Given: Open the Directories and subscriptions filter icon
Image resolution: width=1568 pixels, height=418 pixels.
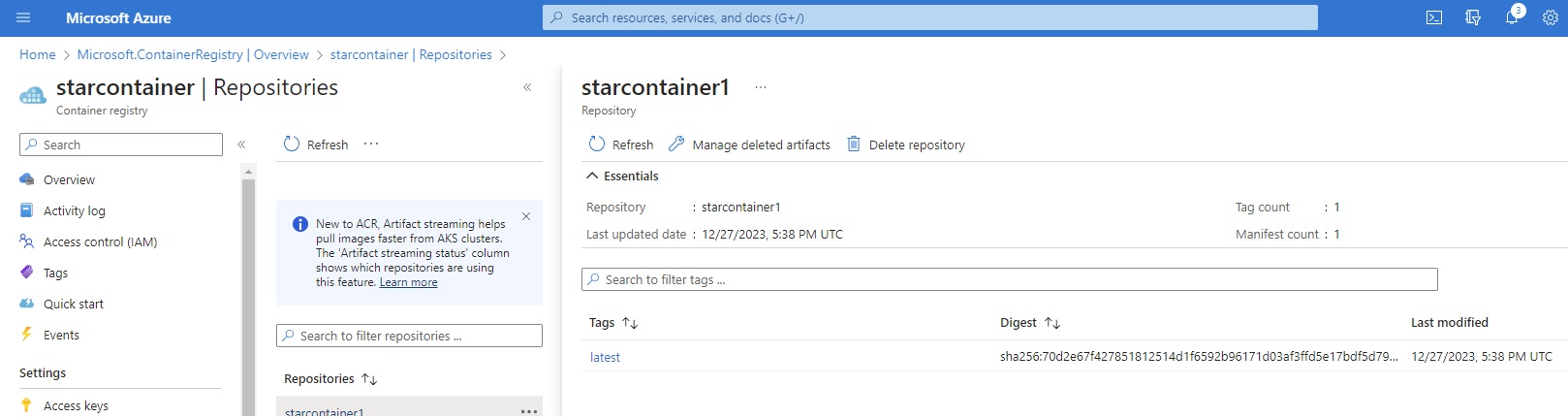Looking at the screenshot, I should pyautogui.click(x=1473, y=17).
